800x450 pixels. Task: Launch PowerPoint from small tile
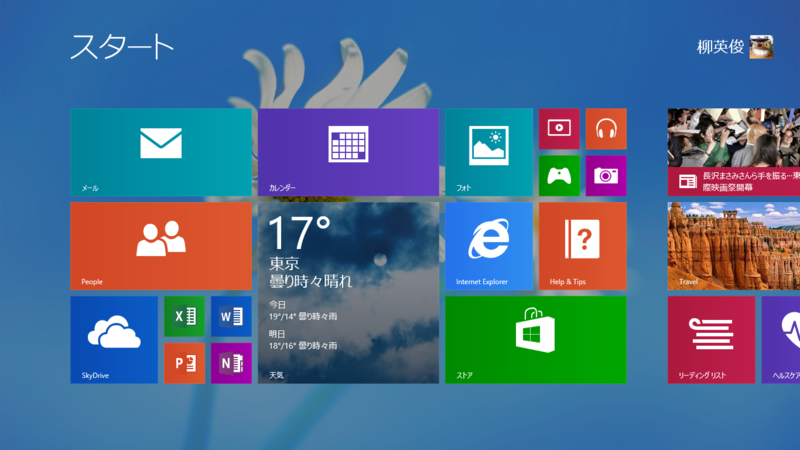tap(184, 363)
